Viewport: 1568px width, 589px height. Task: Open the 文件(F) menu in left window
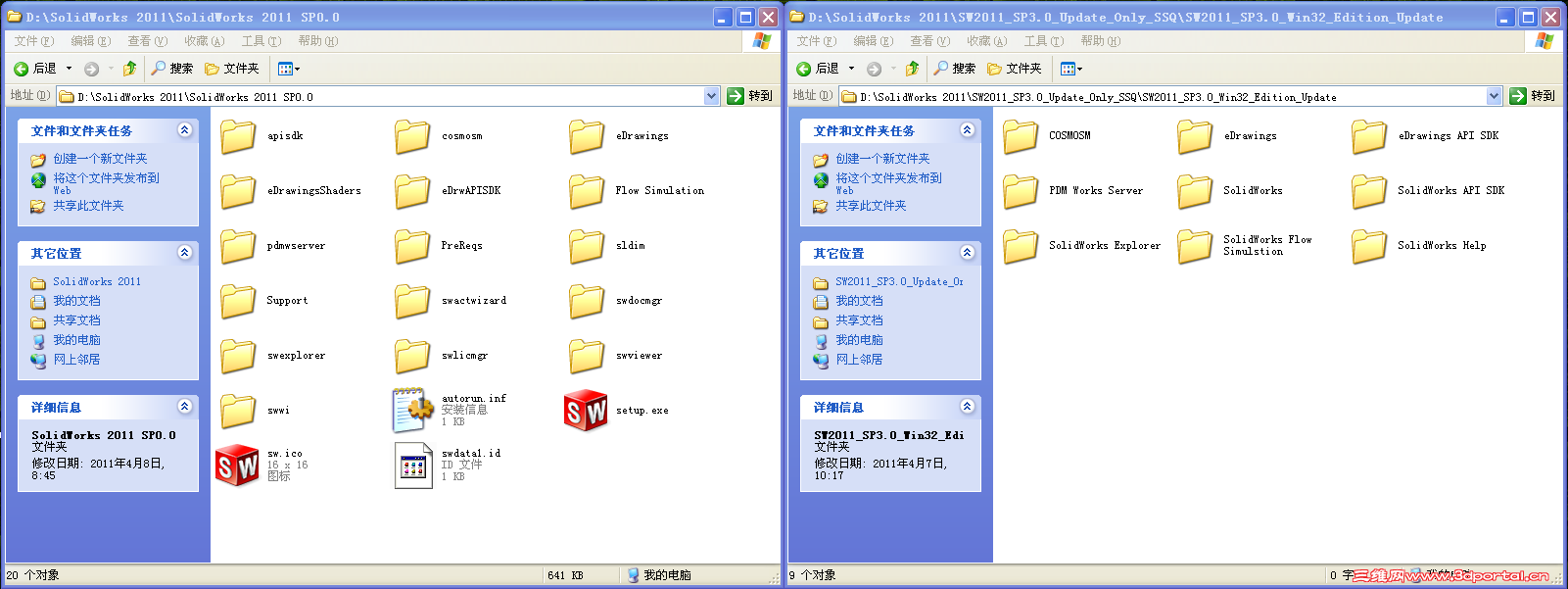33,41
